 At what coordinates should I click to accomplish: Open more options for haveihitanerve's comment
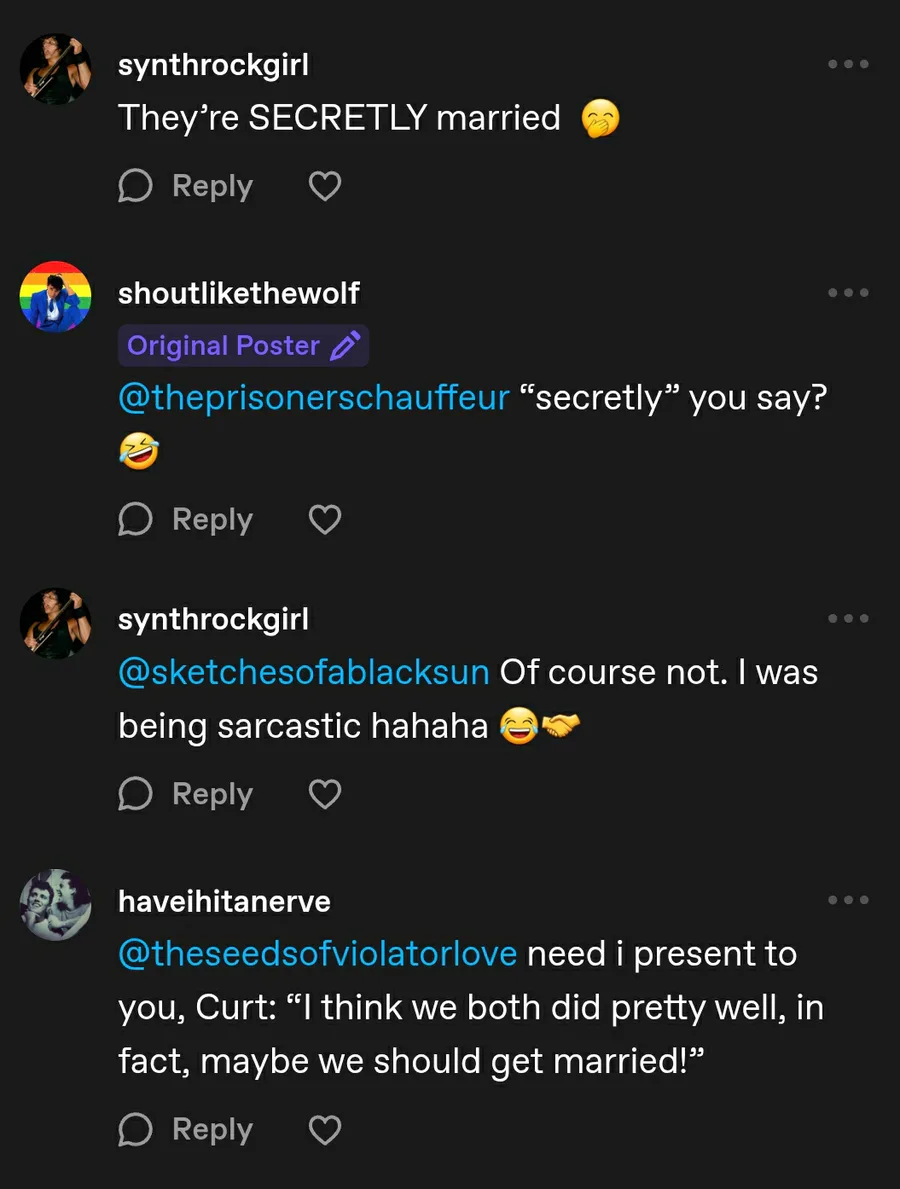(848, 901)
